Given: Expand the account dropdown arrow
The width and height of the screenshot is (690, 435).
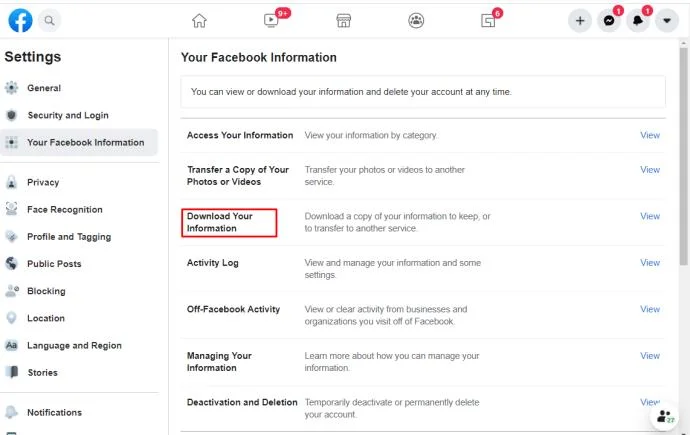Looking at the screenshot, I should 667,20.
